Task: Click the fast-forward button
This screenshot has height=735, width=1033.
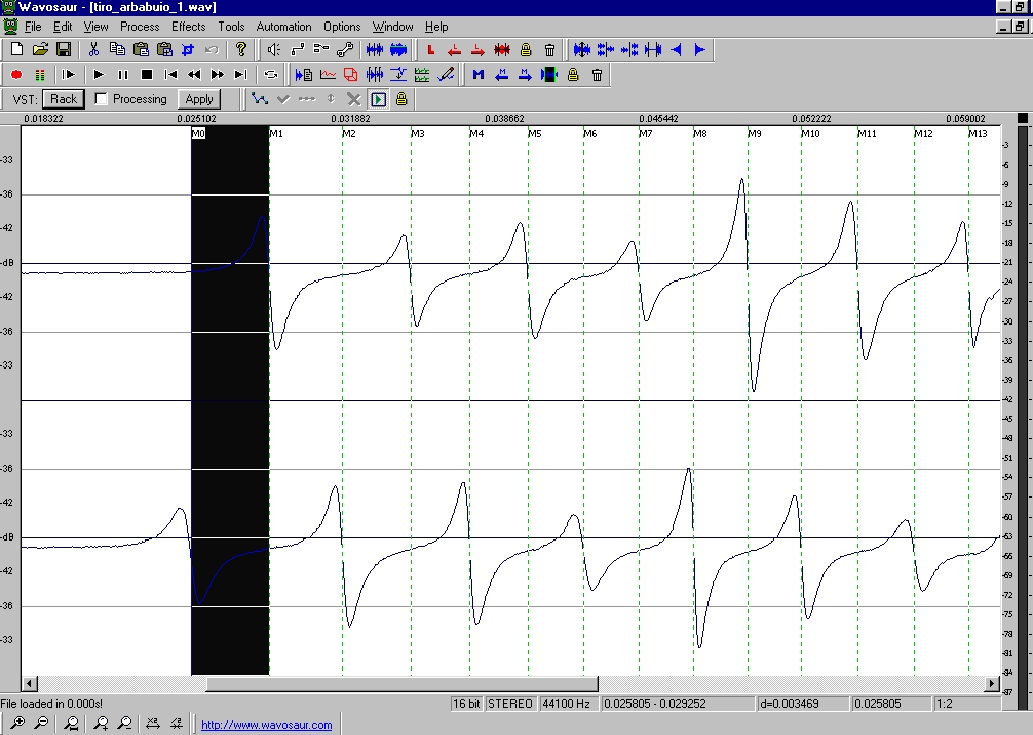Action: [x=217, y=74]
